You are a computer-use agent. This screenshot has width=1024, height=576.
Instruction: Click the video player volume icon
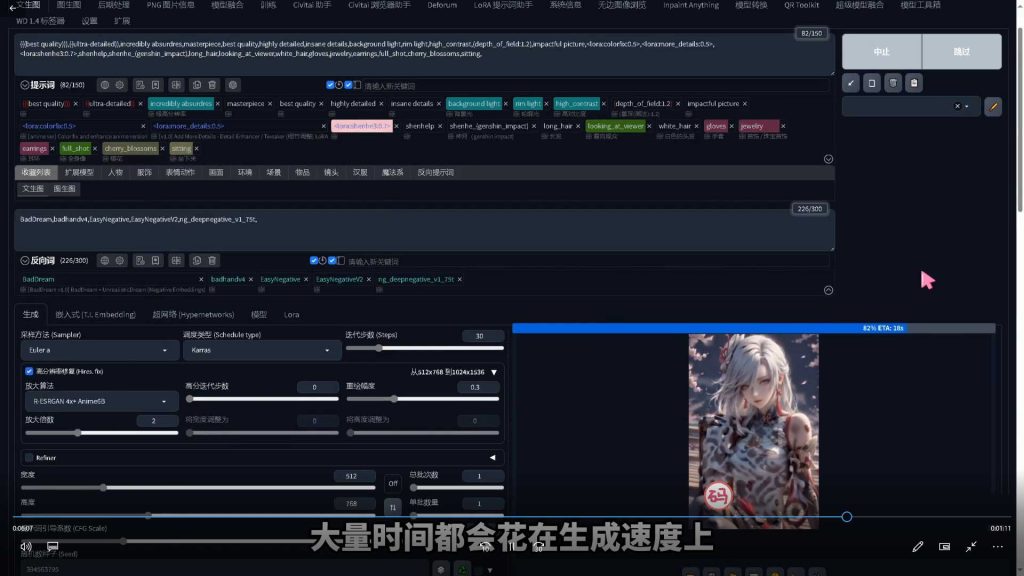[x=26, y=547]
